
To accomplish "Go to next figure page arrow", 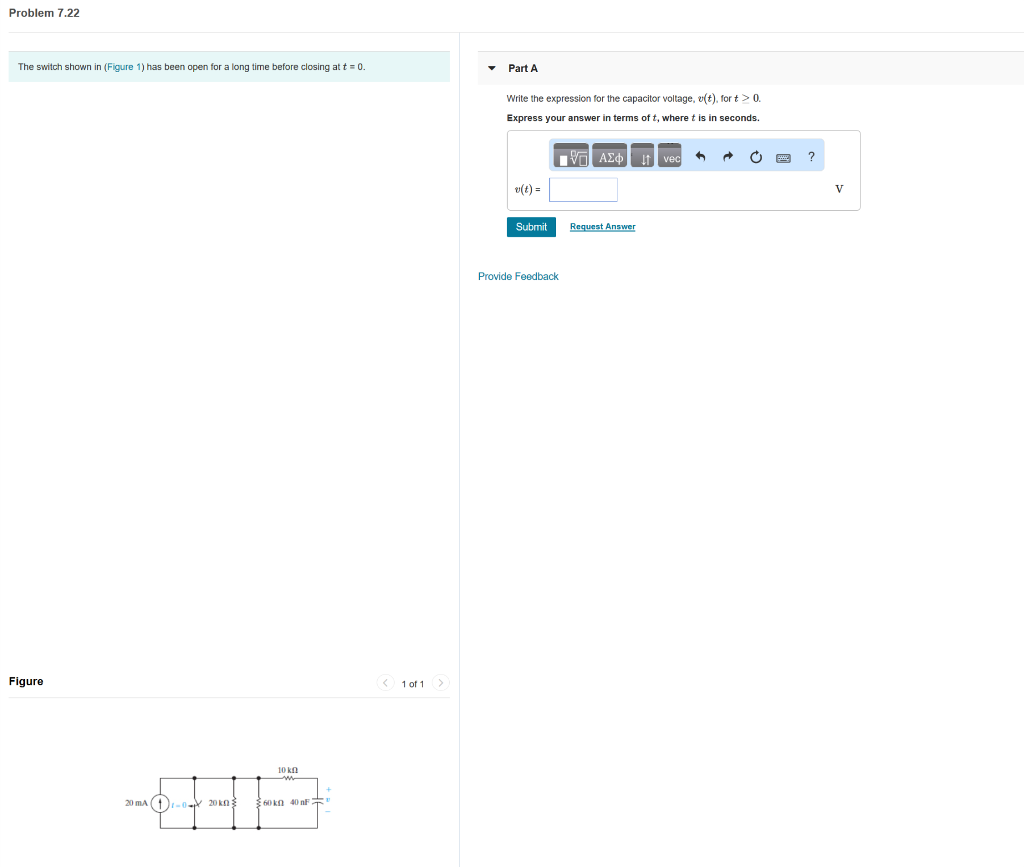I will [x=440, y=683].
